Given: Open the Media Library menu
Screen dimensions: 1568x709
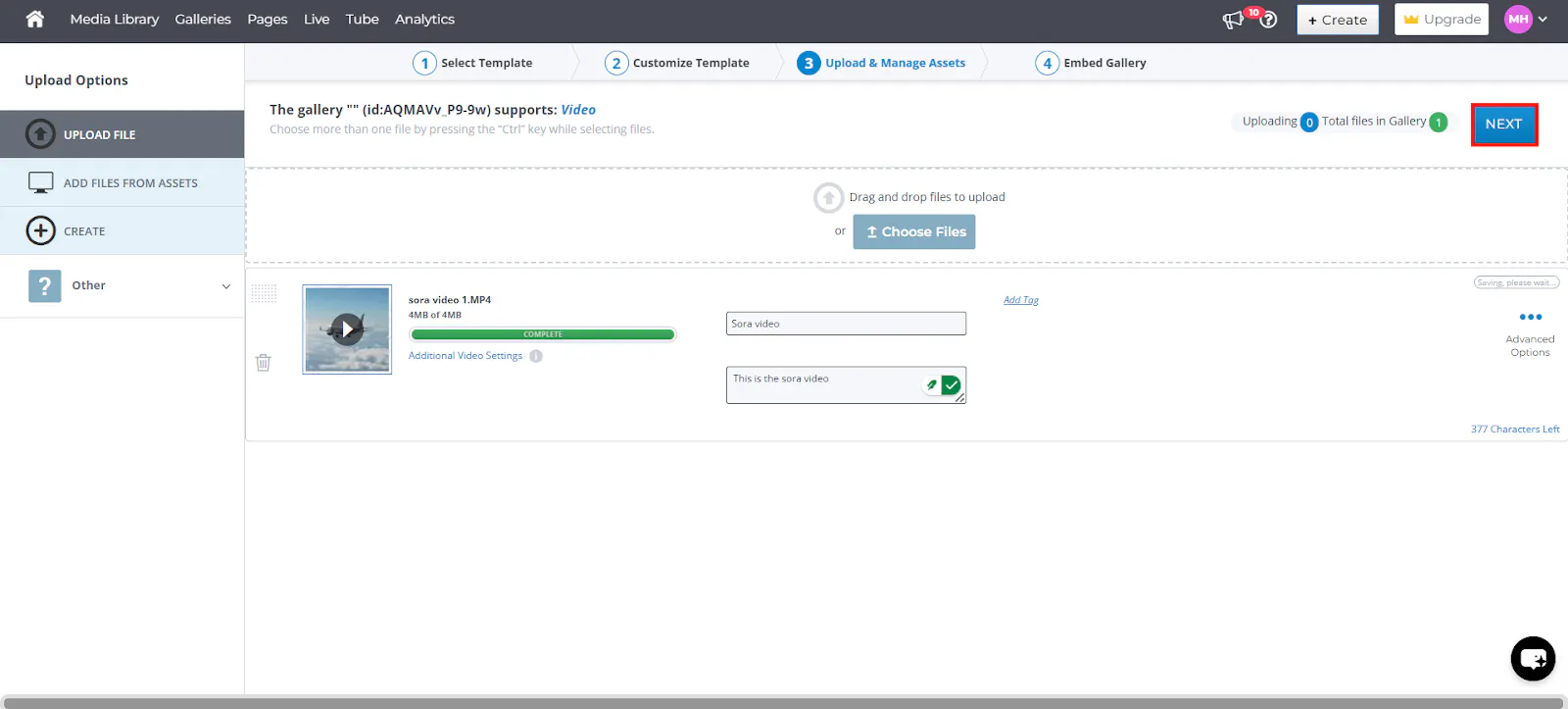Looking at the screenshot, I should click(x=115, y=19).
